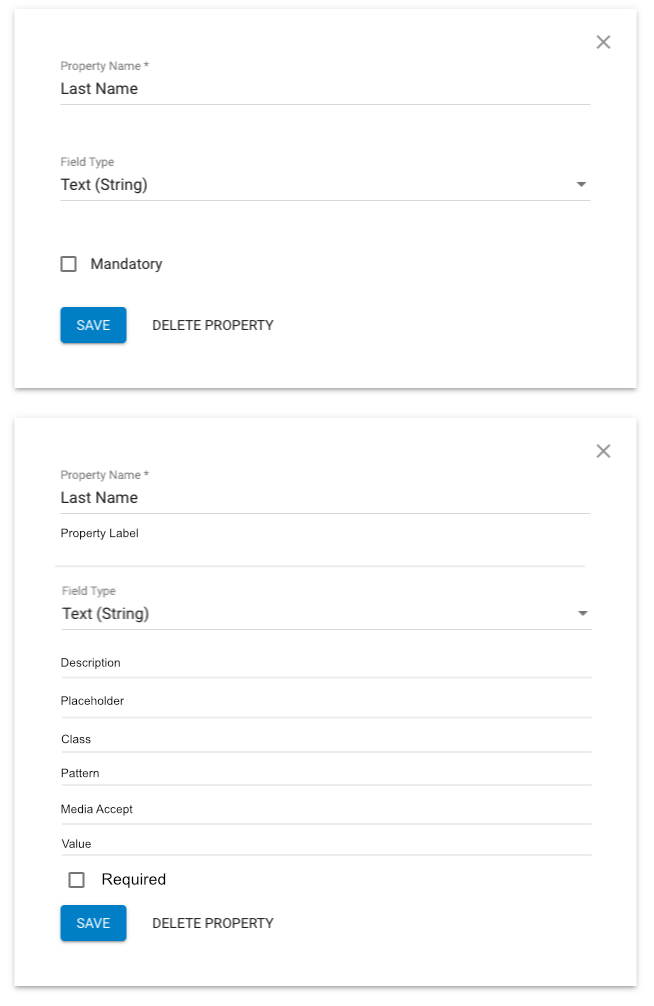Click the Property Label input
The image size is (654, 1006).
(320, 547)
